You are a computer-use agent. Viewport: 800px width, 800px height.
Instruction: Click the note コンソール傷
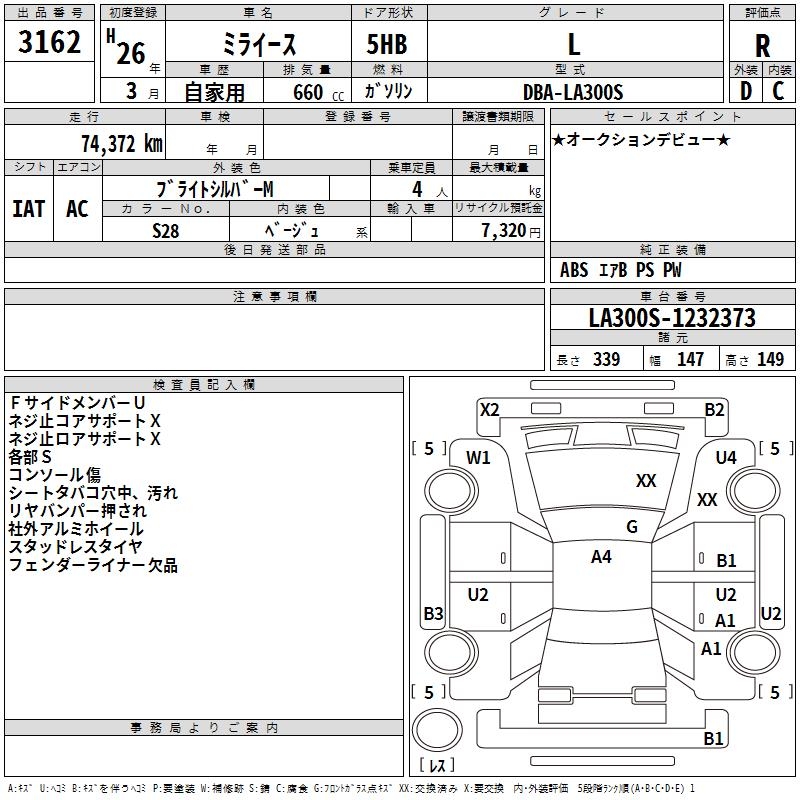(x=54, y=475)
